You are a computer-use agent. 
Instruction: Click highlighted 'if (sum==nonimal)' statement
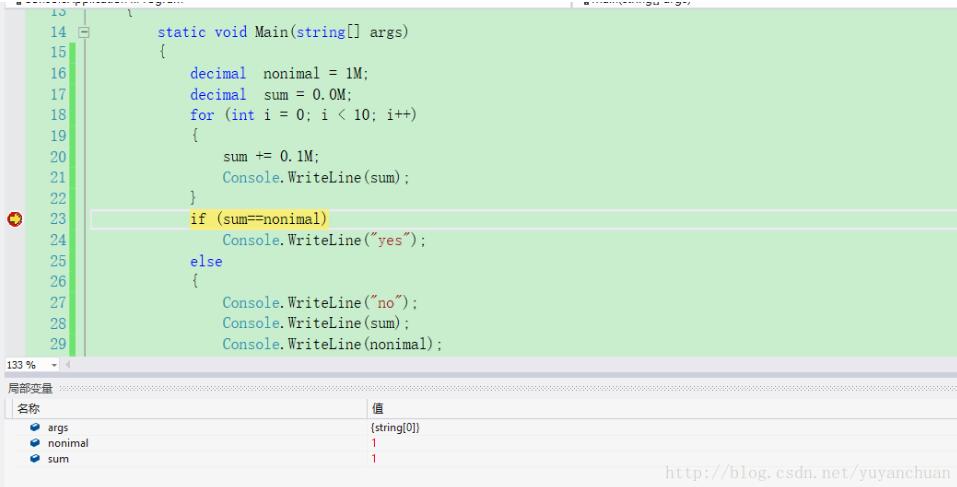coord(259,219)
